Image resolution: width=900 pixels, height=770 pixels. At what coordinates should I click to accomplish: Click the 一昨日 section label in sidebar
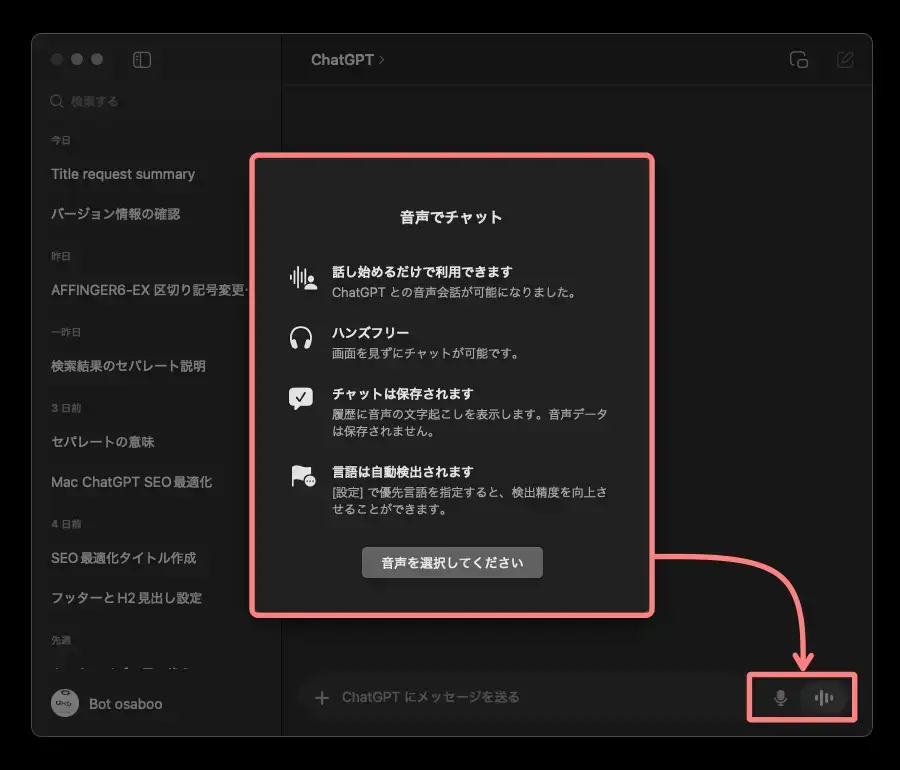pyautogui.click(x=66, y=332)
